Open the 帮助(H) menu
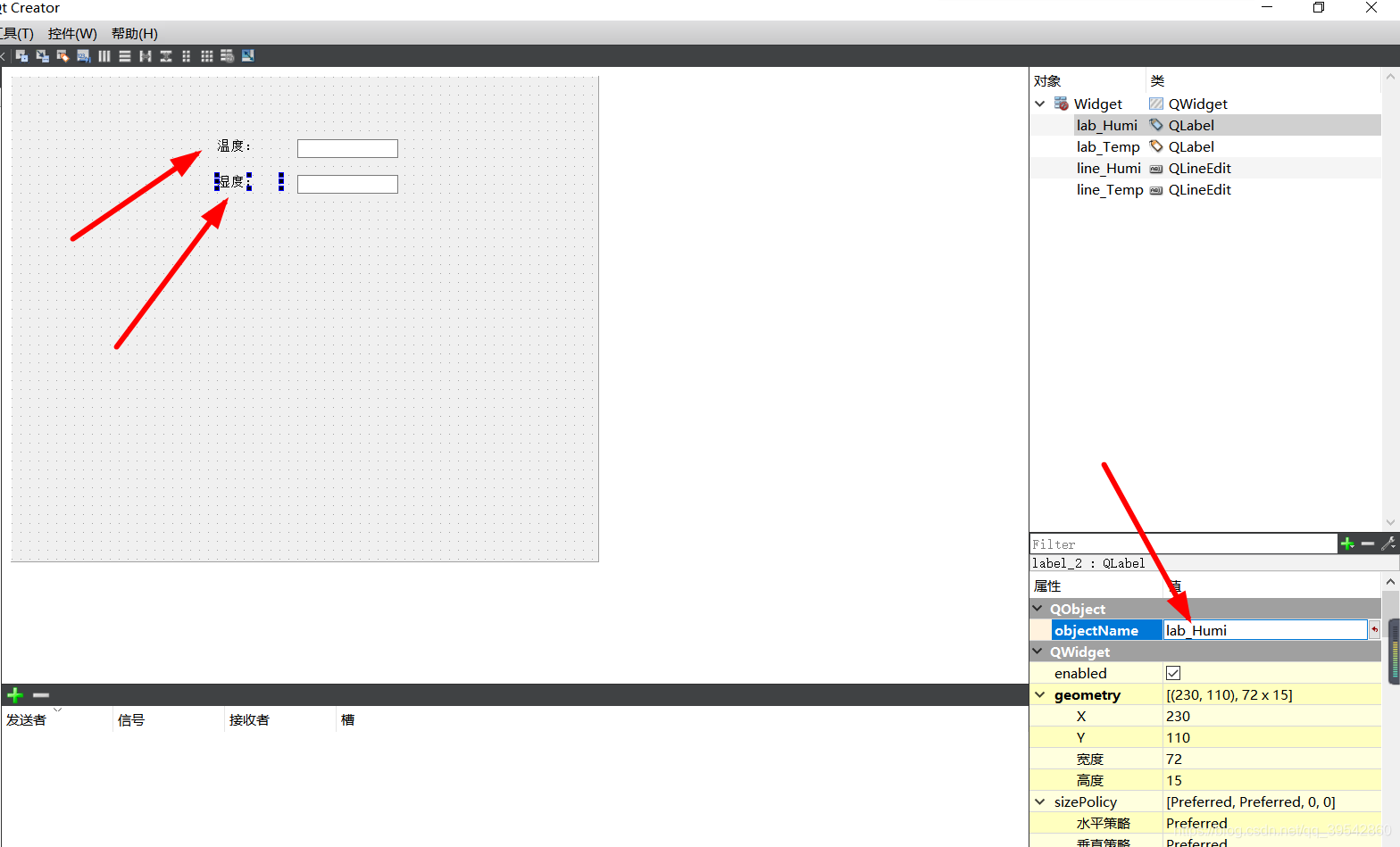Screen dimensions: 1400x847 pyautogui.click(x=135, y=33)
